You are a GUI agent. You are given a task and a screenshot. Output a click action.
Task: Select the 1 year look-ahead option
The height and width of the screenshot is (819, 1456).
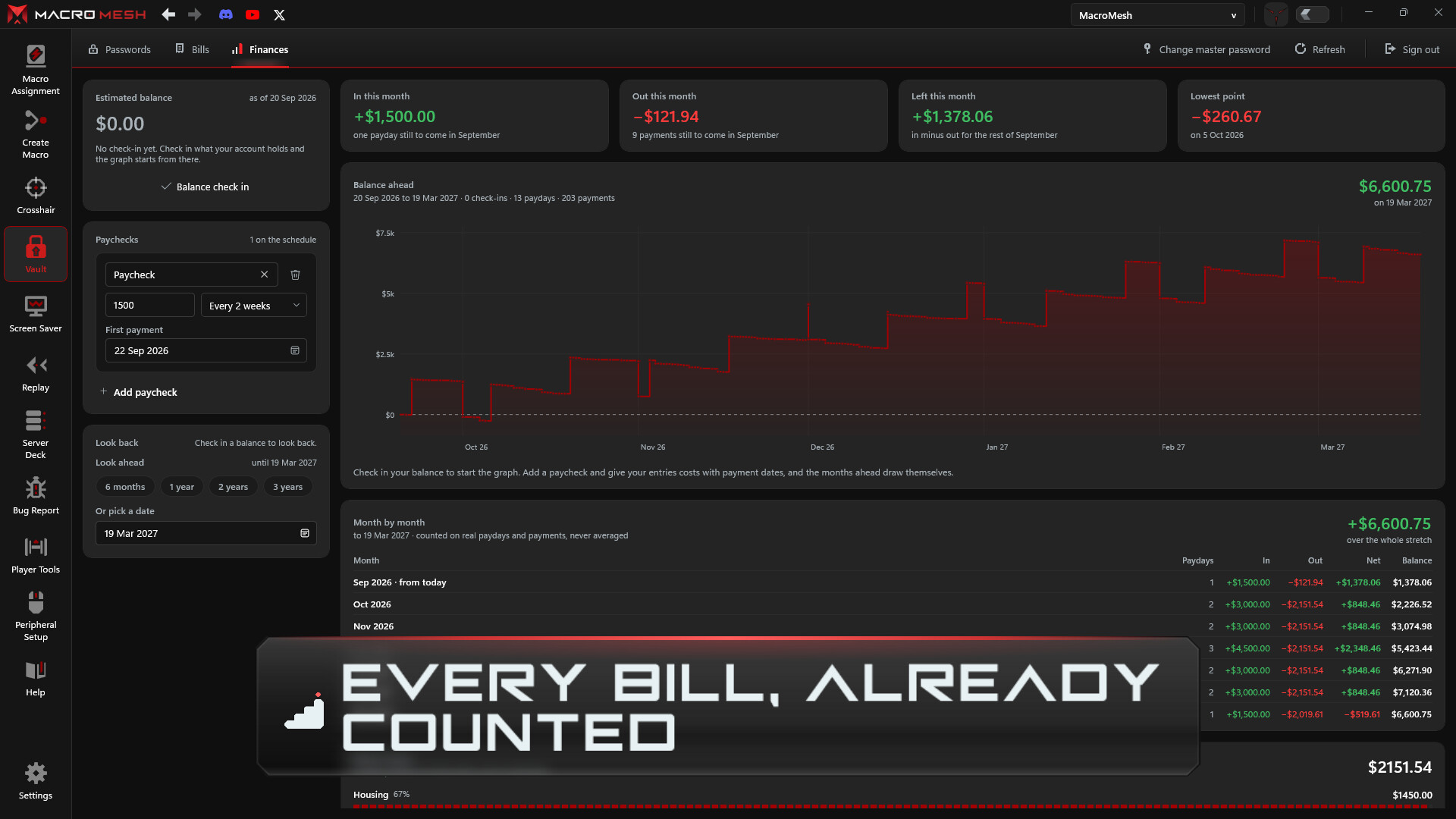182,487
